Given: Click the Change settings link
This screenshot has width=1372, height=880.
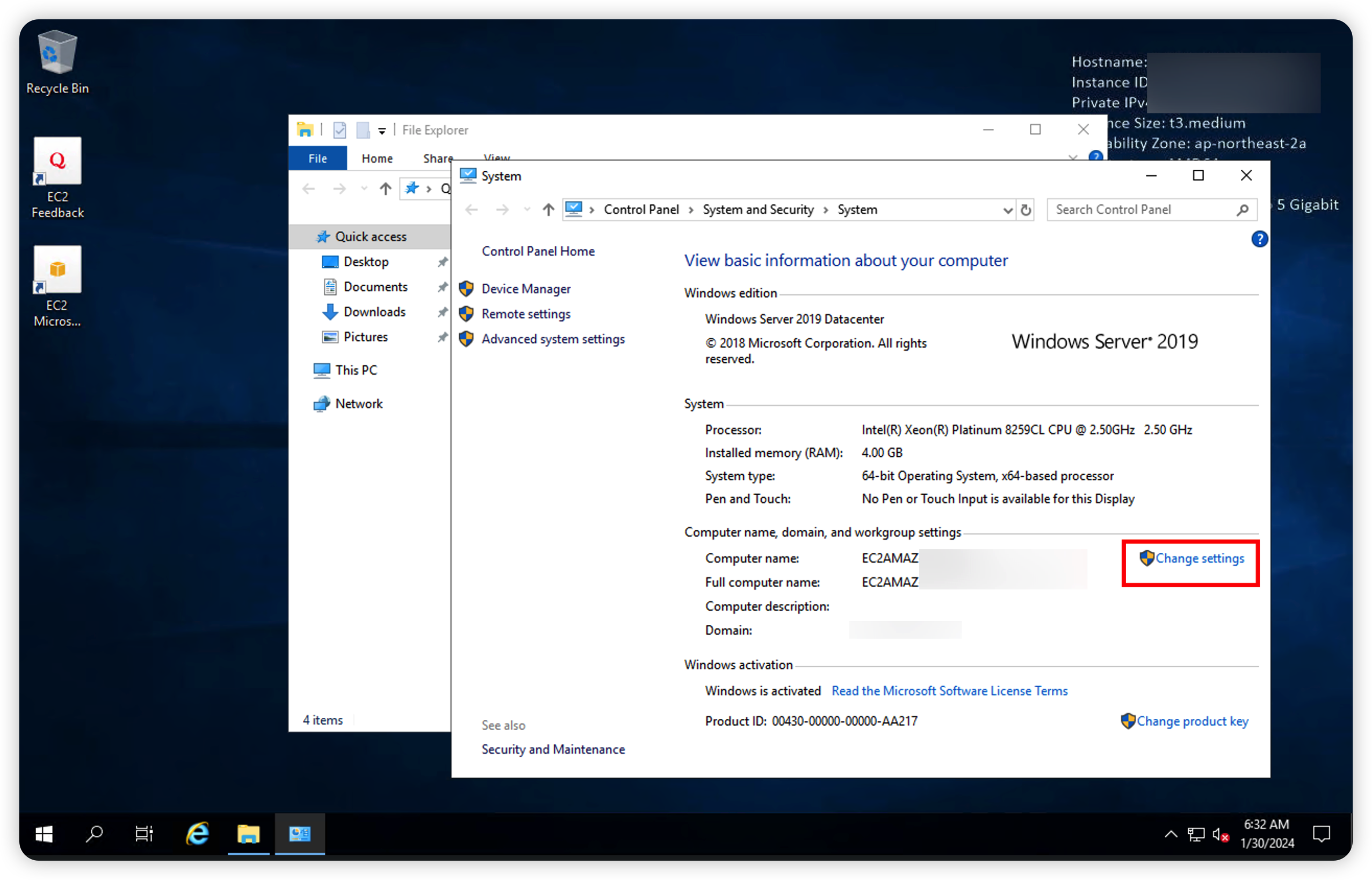Looking at the screenshot, I should (1199, 558).
